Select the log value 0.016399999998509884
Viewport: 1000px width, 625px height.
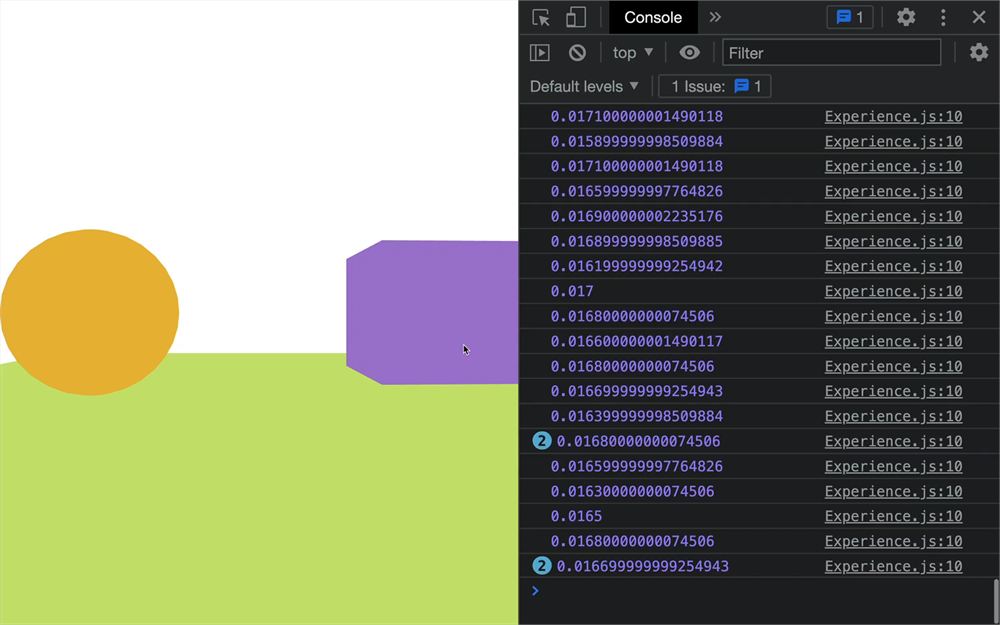click(x=636, y=416)
